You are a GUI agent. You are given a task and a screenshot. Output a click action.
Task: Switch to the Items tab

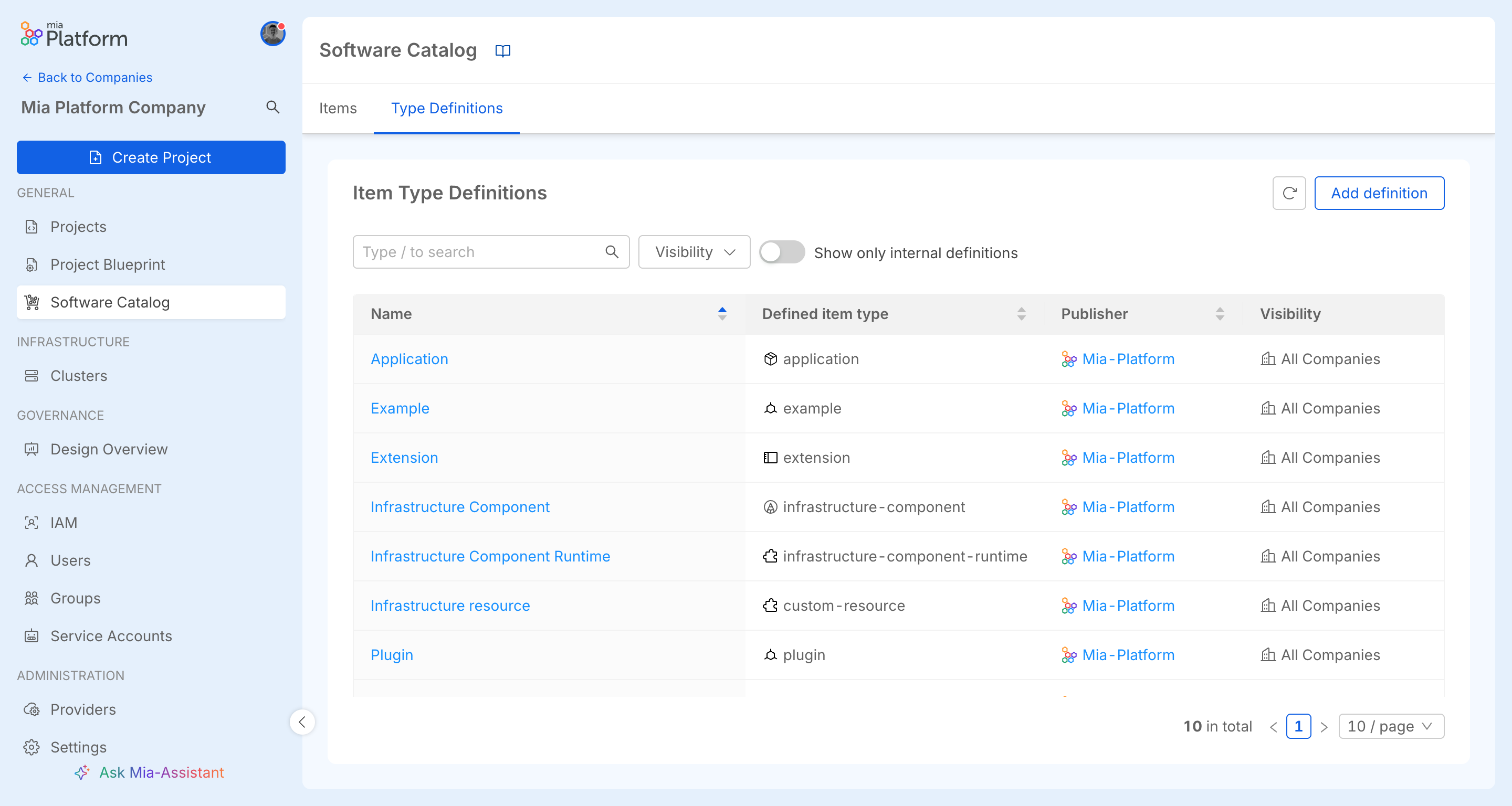pos(338,109)
